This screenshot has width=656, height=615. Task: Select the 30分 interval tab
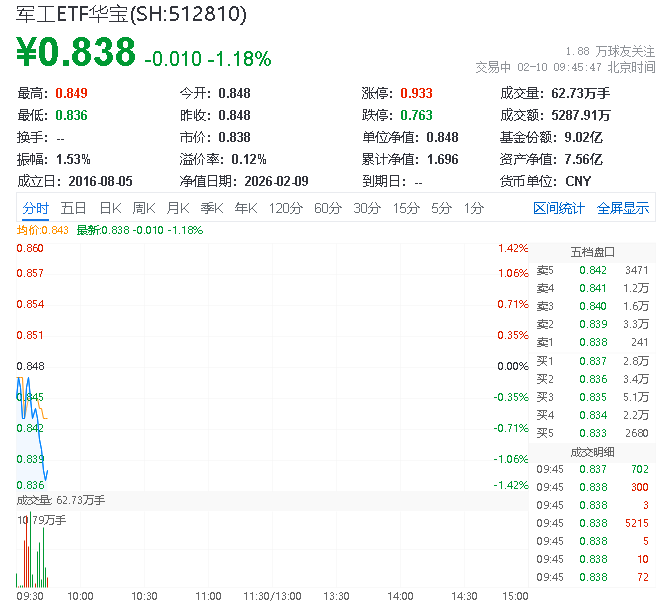coord(366,208)
